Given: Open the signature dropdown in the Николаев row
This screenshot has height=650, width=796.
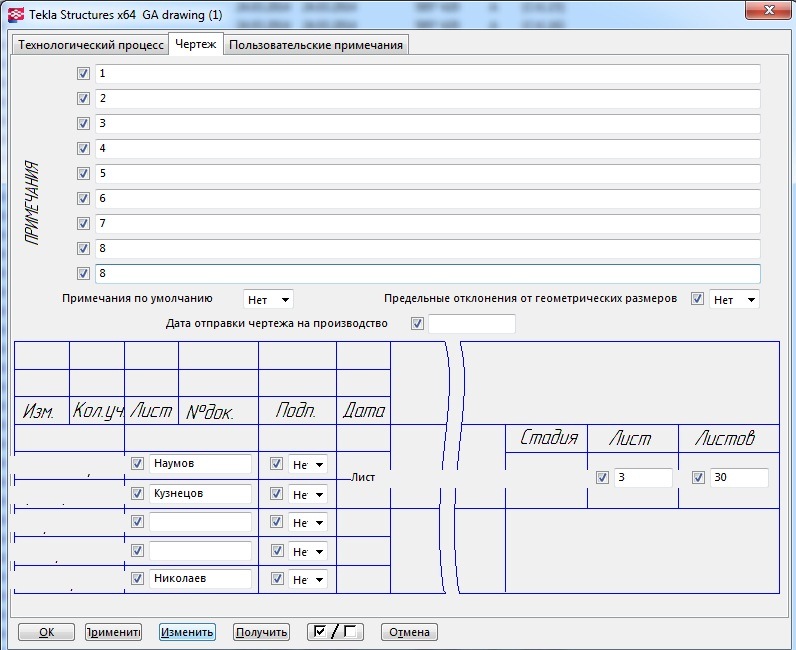Looking at the screenshot, I should (307, 579).
